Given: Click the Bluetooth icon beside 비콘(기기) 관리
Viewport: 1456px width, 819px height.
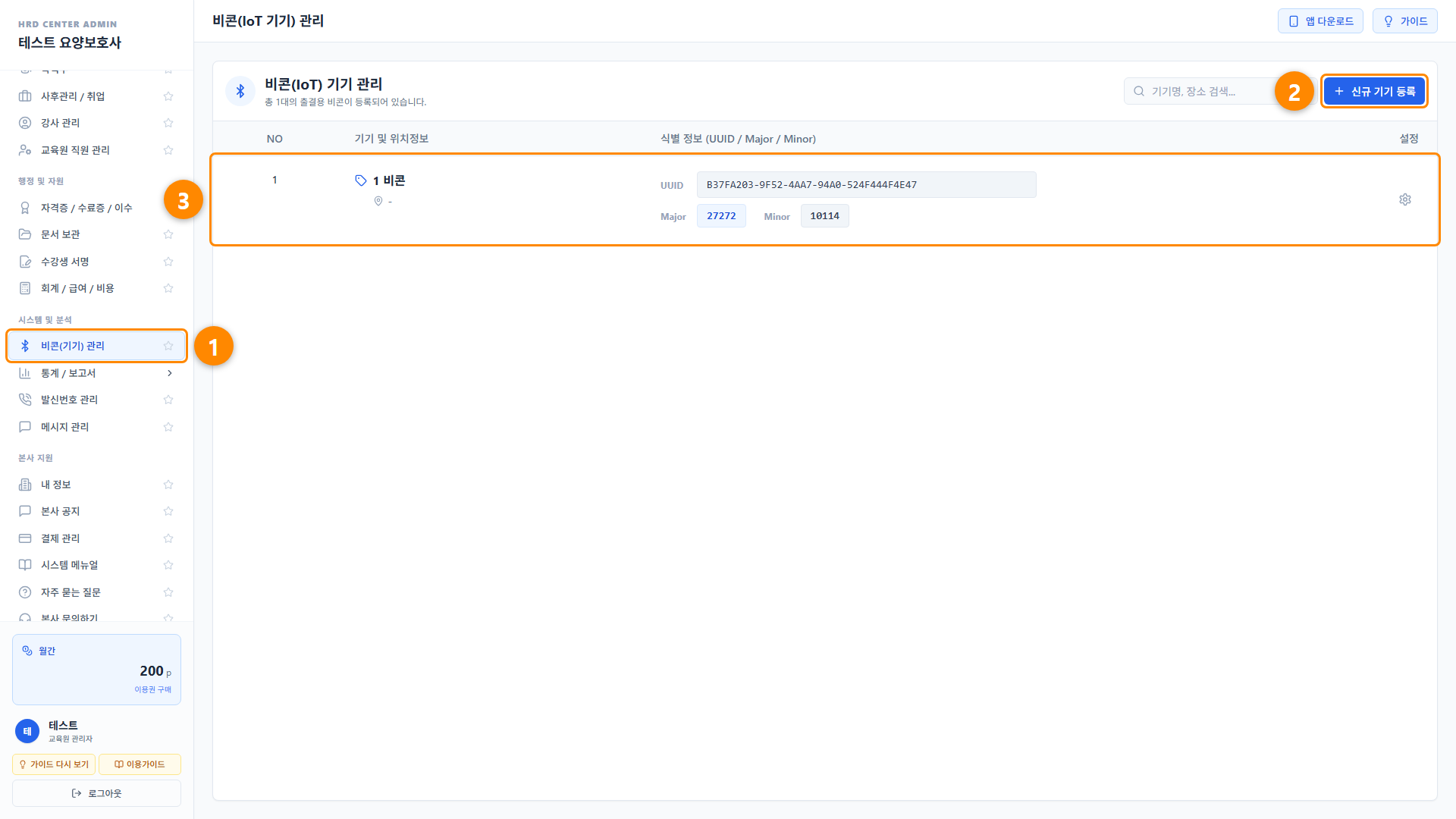Looking at the screenshot, I should coord(25,346).
